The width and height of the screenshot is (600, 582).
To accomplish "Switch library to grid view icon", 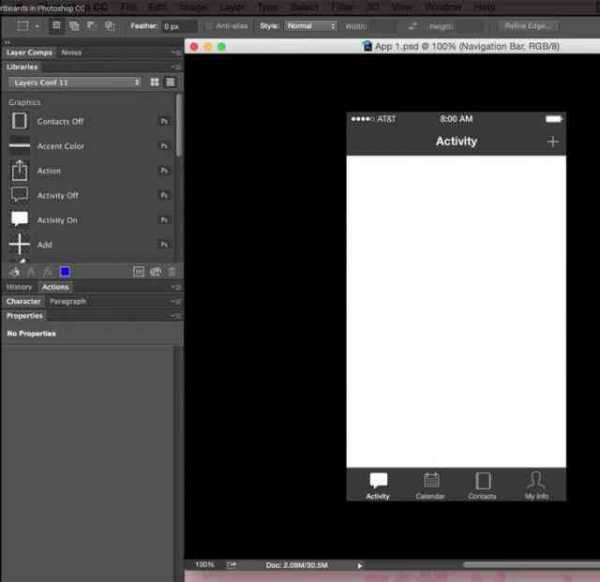I will coord(155,82).
